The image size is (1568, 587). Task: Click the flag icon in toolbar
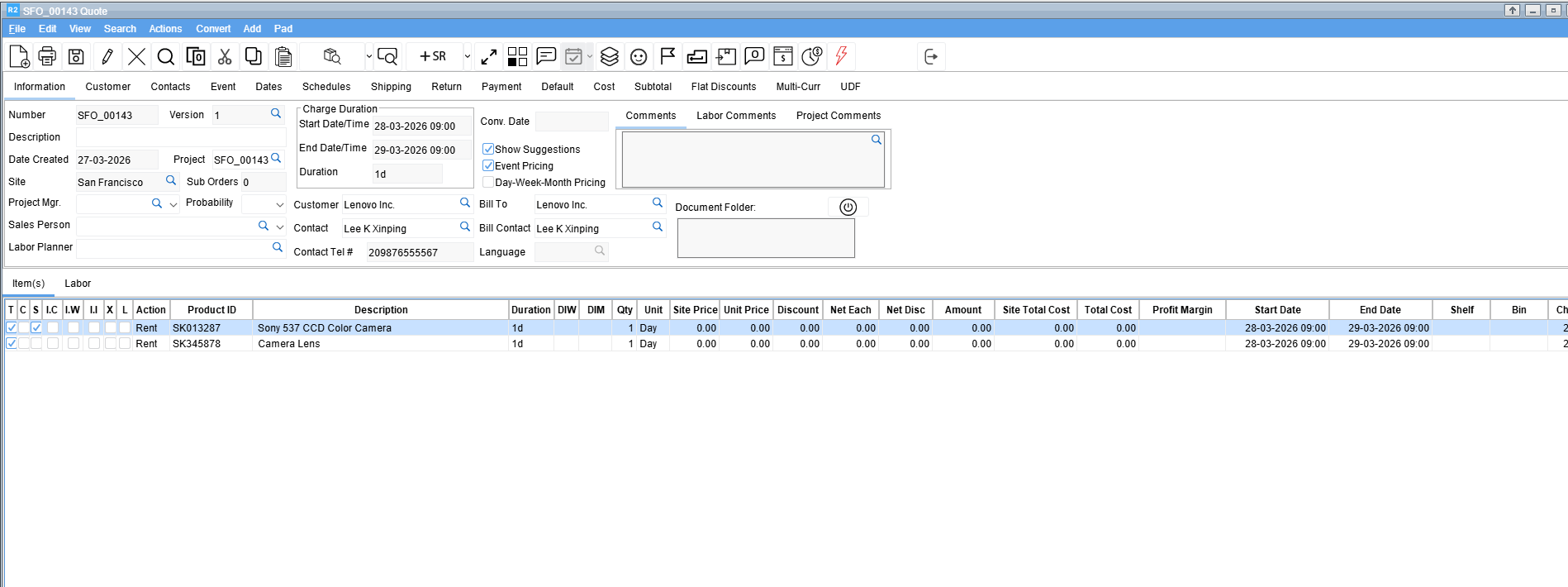click(668, 56)
